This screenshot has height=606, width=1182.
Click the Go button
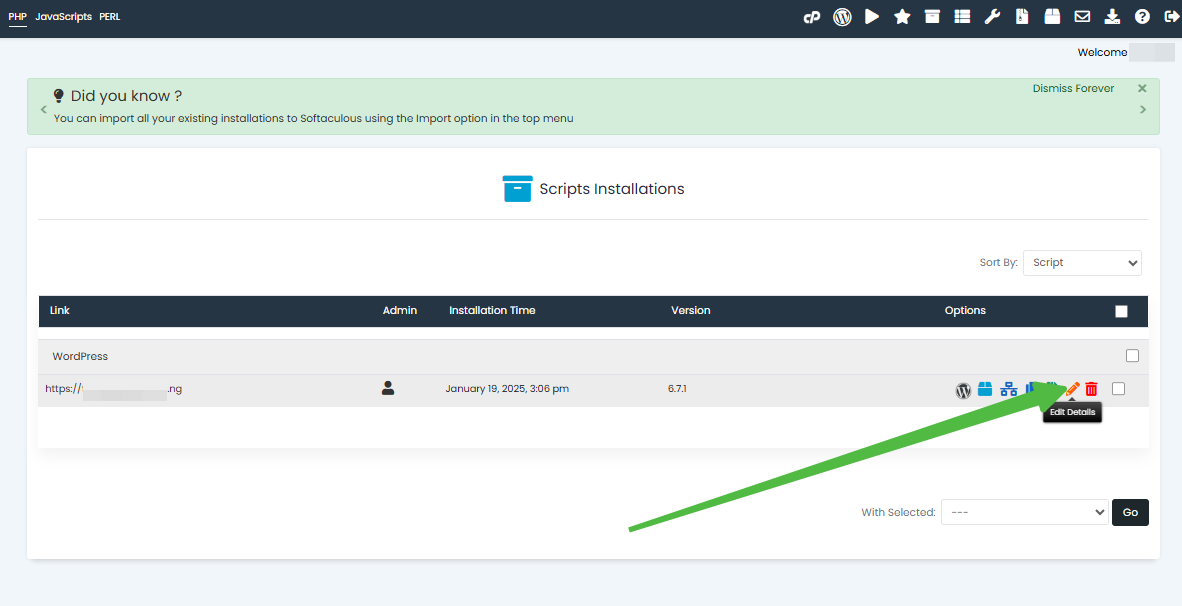coord(1130,512)
